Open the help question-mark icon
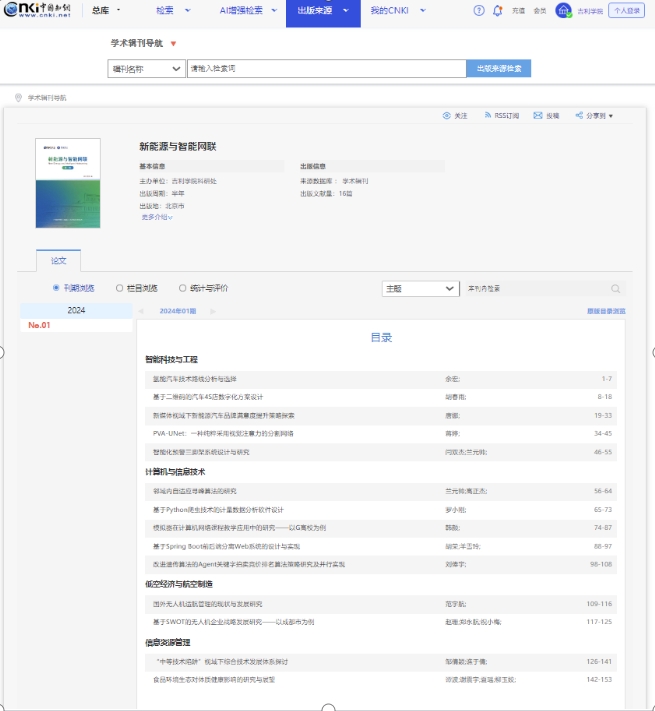The image size is (655, 711). 479,10
